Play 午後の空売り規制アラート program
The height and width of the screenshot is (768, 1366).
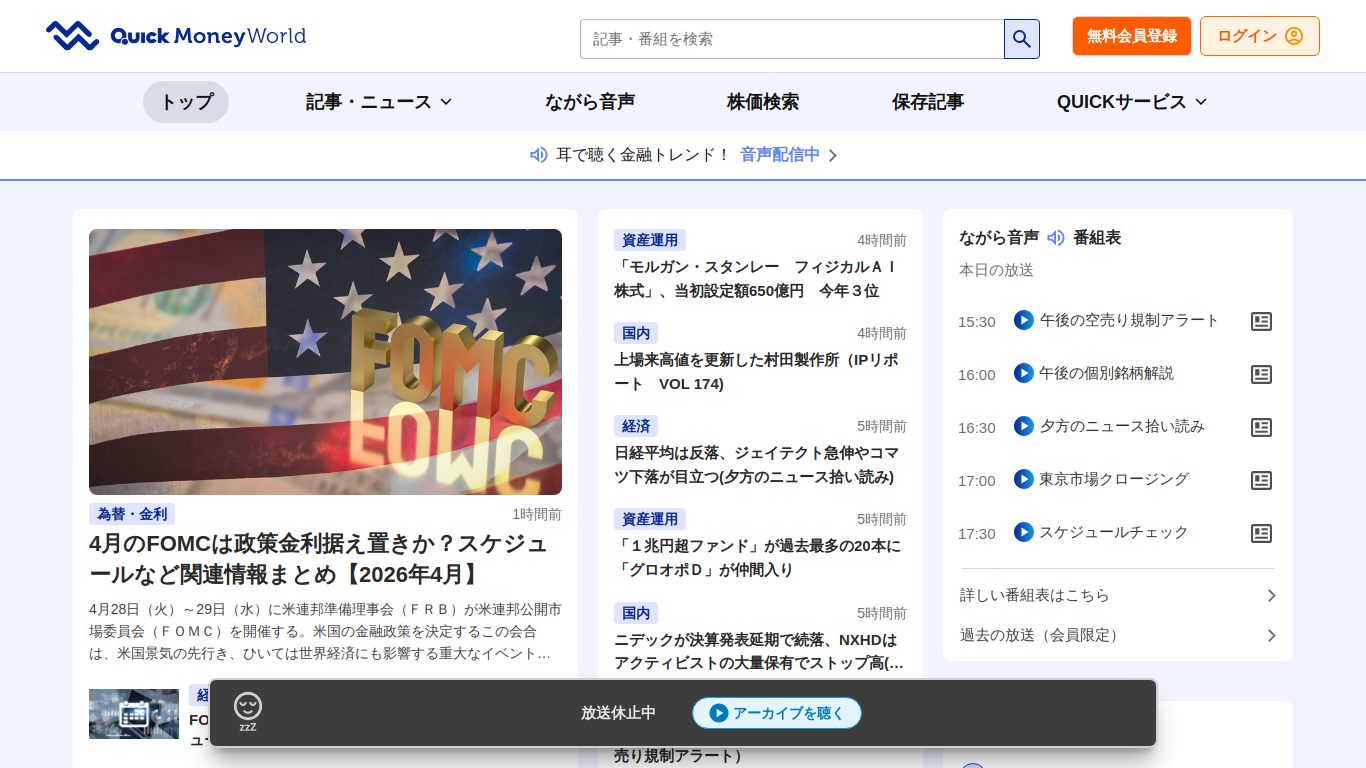pos(1023,320)
